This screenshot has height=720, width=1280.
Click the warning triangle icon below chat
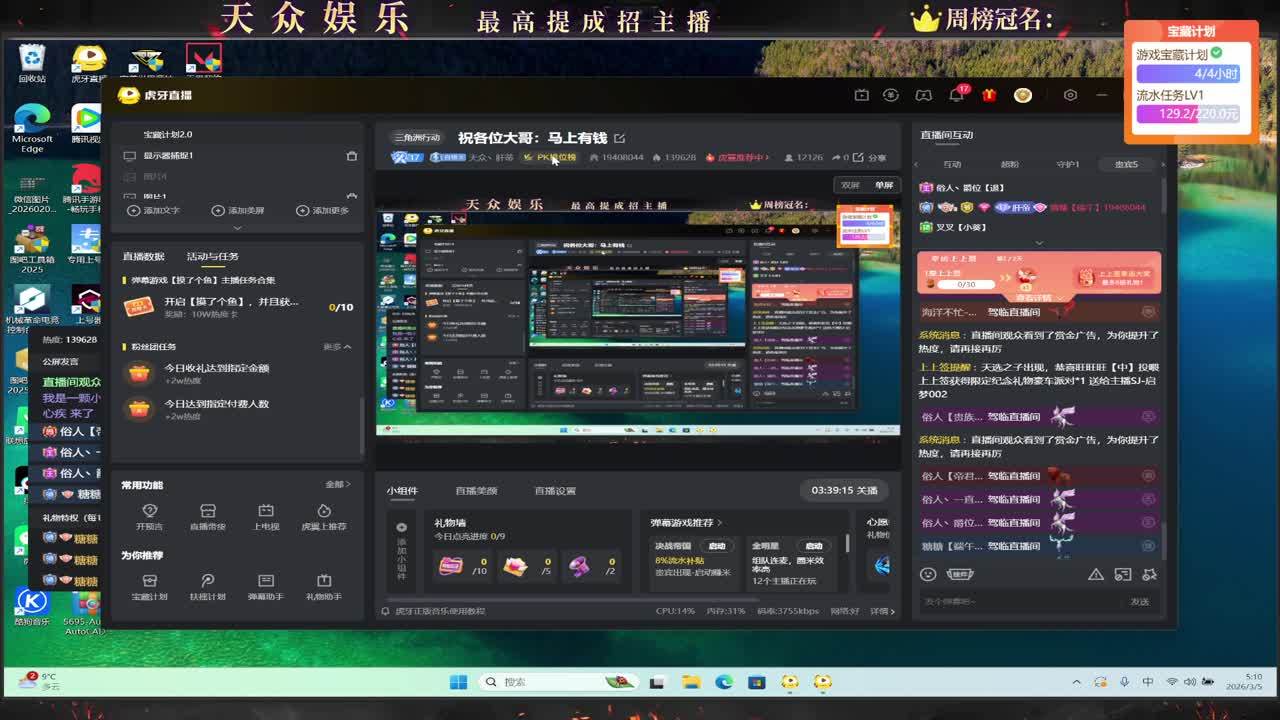pyautogui.click(x=1095, y=574)
